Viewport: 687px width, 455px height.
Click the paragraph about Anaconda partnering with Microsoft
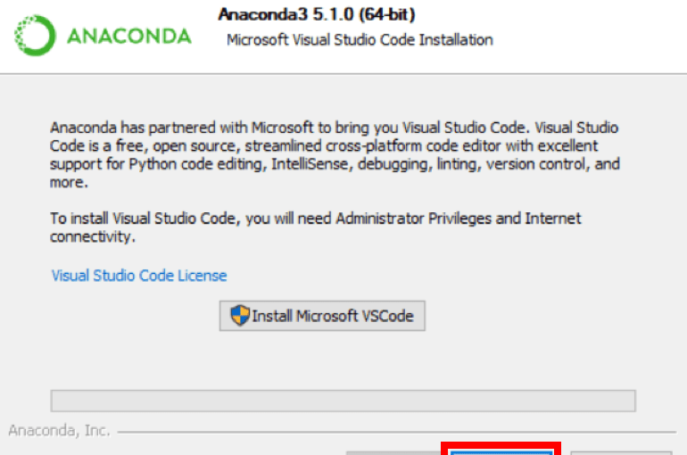pyautogui.click(x=334, y=155)
